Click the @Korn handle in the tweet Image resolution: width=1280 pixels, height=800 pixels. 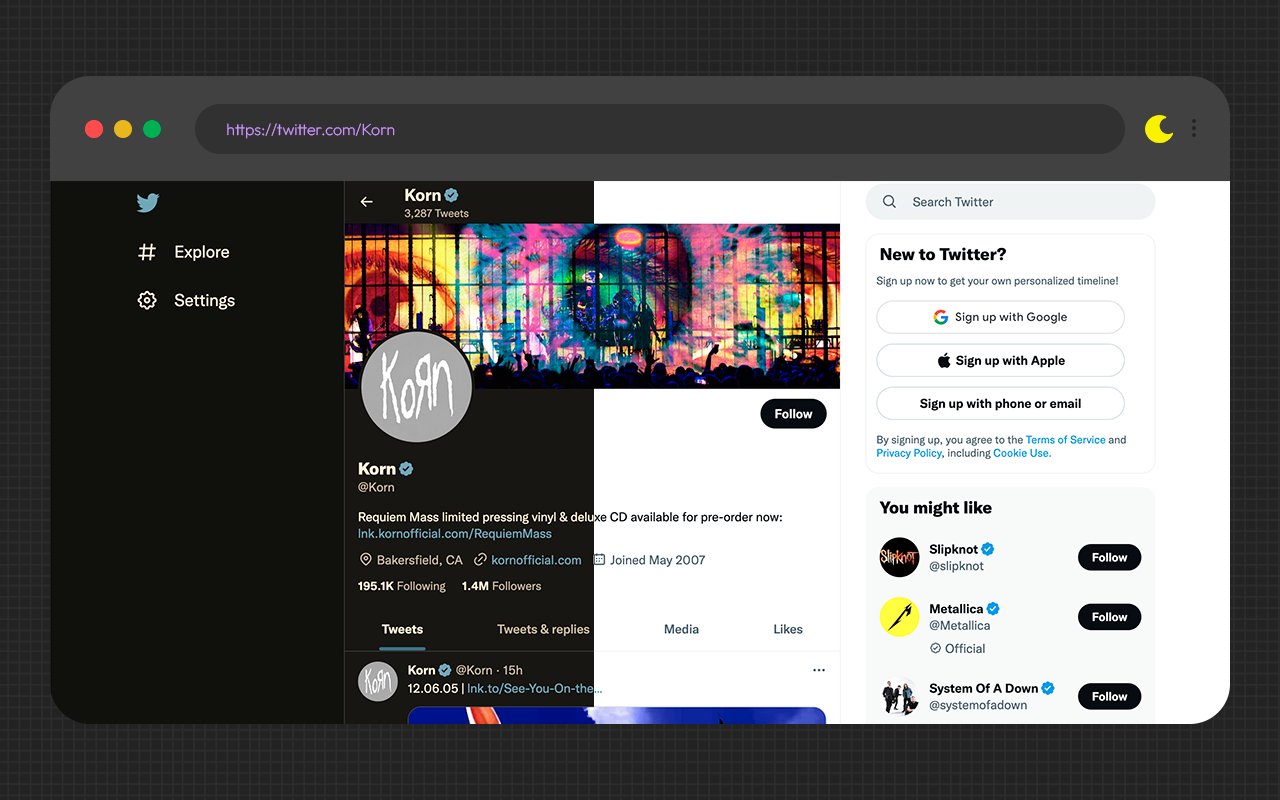tap(474, 670)
